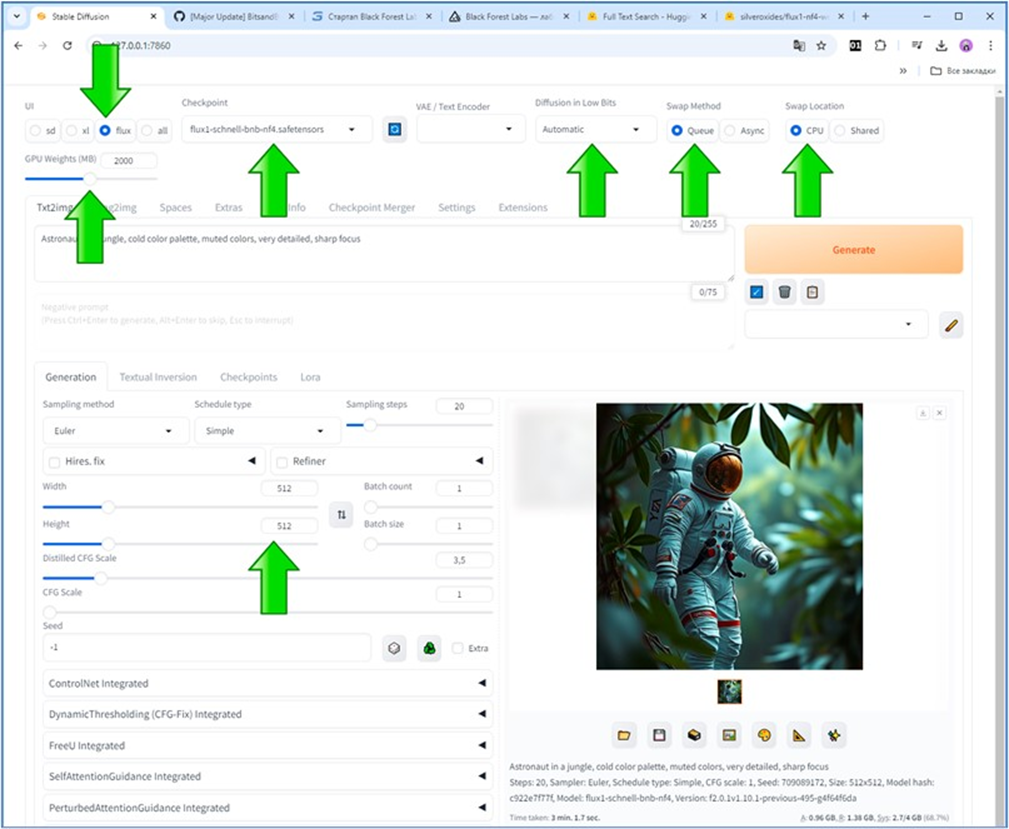Expand the ControlNet Integrated section

click(267, 684)
